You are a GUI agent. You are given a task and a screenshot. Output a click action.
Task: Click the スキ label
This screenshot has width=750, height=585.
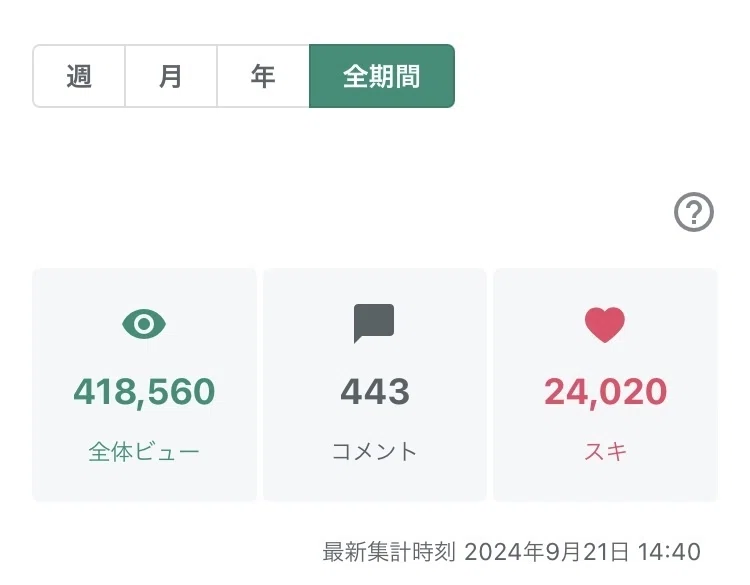[605, 452]
